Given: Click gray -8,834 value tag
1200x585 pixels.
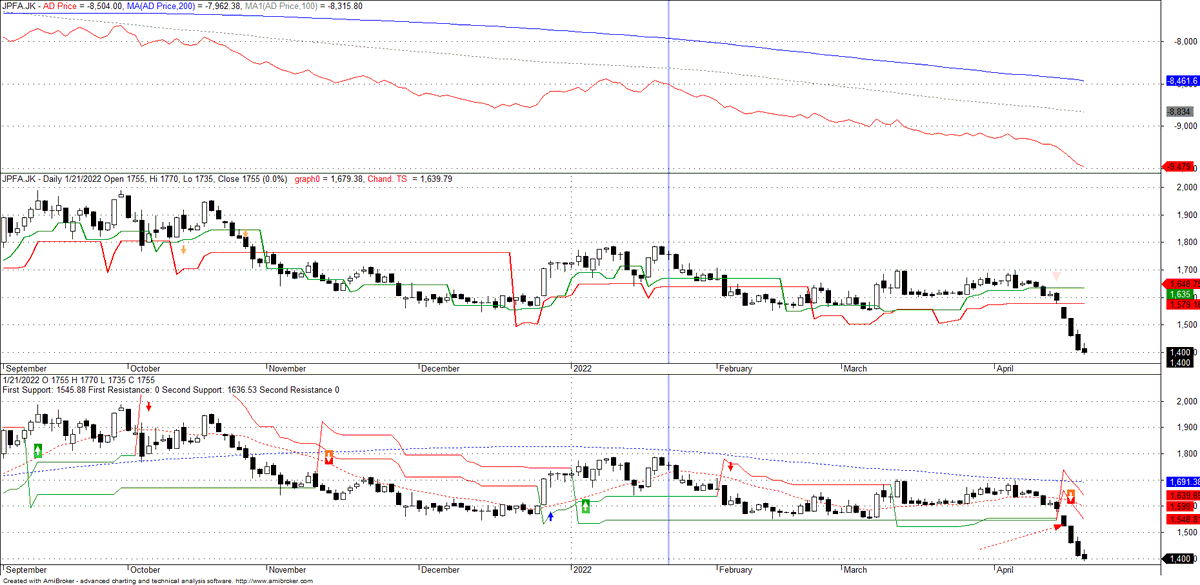Looking at the screenshot, I should point(1181,112).
